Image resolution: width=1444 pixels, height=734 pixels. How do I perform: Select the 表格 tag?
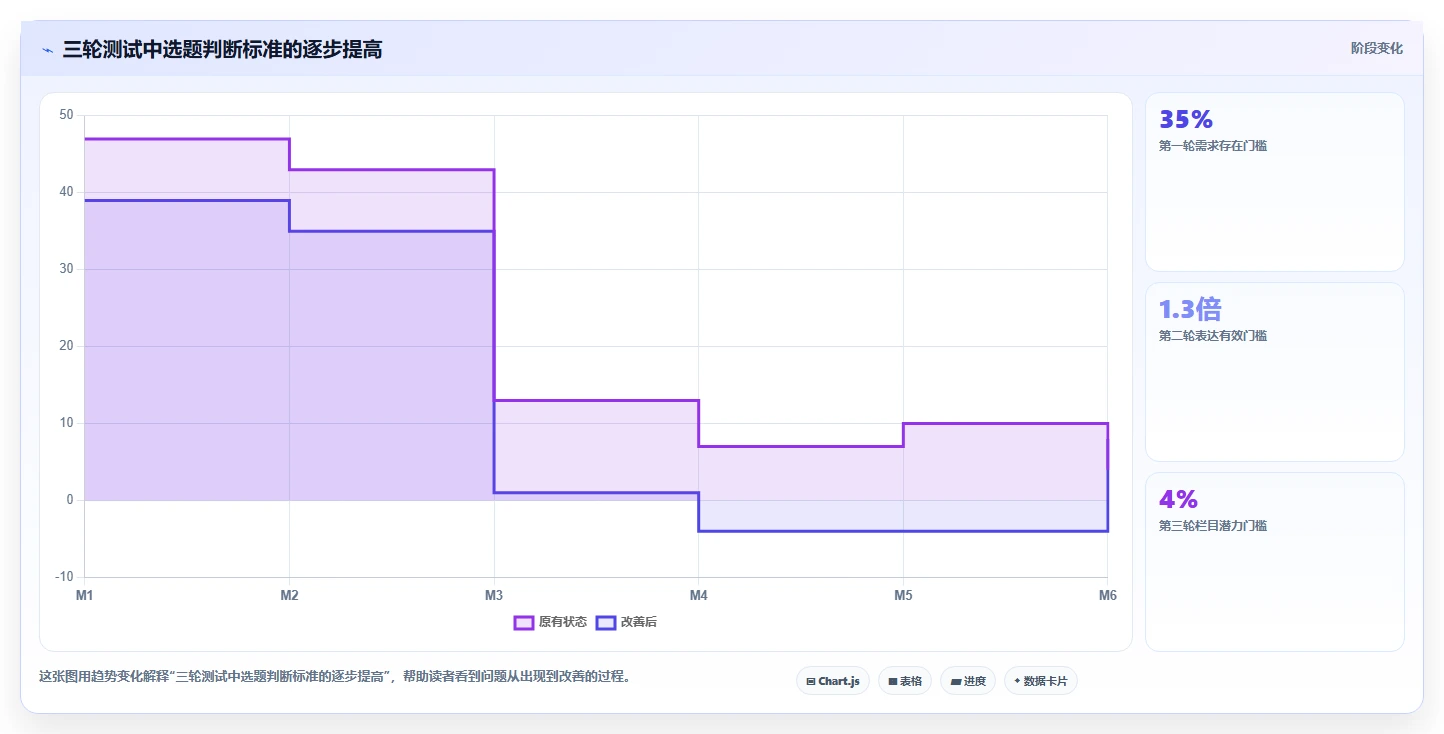point(905,681)
